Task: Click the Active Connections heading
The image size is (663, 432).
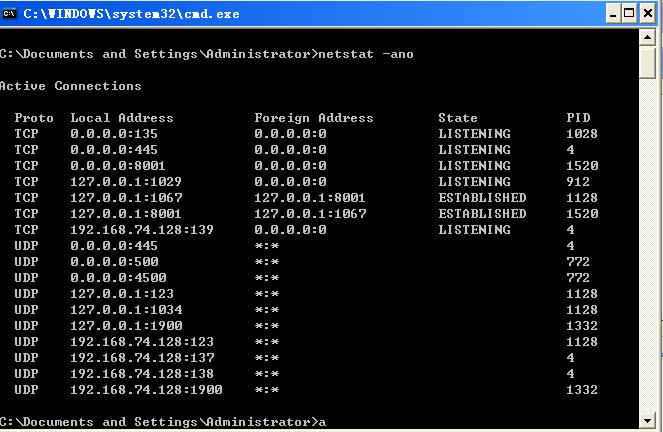Action: pos(70,86)
